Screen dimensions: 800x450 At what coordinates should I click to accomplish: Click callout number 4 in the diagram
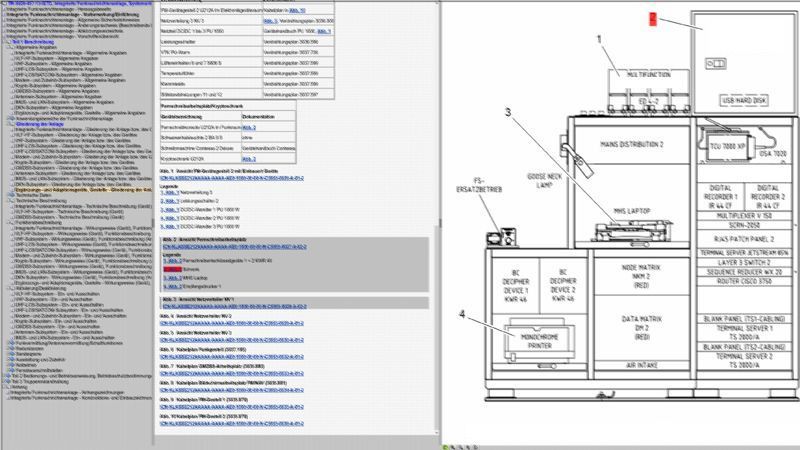(x=462, y=314)
